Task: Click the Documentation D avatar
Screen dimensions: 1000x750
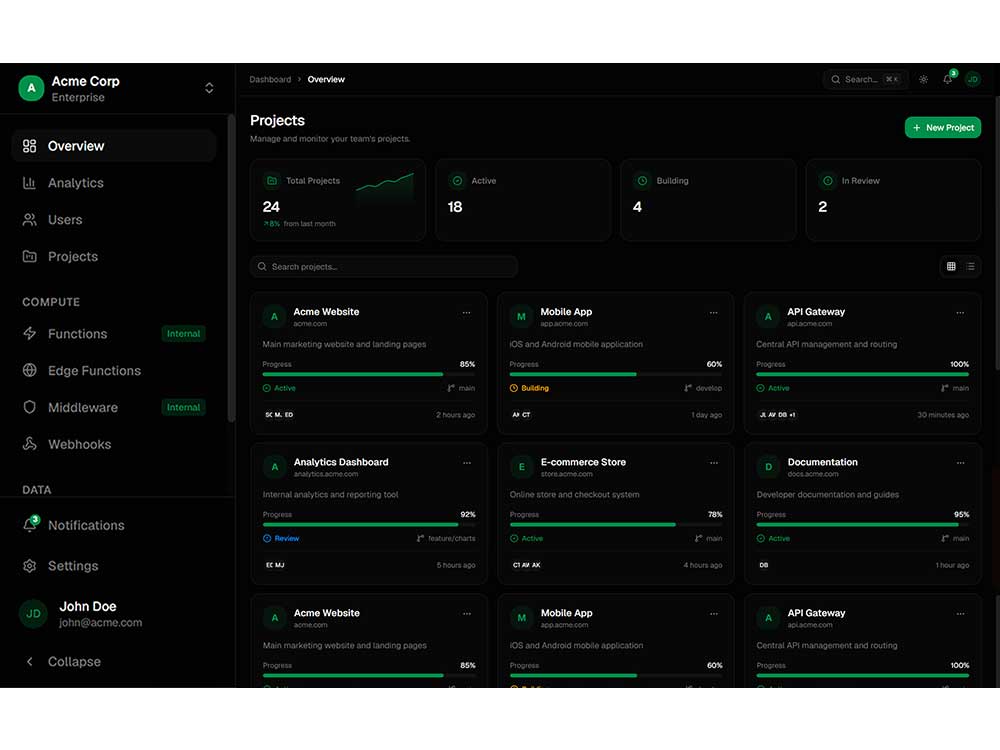Action: pyautogui.click(x=768, y=467)
